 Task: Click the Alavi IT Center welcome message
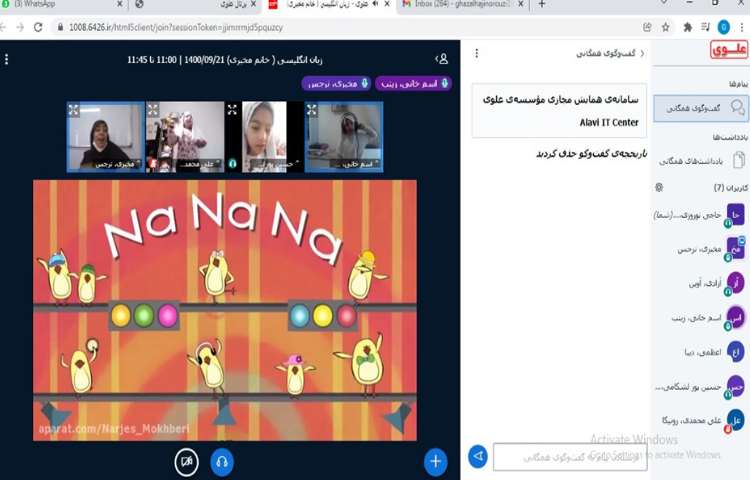[x=559, y=111]
